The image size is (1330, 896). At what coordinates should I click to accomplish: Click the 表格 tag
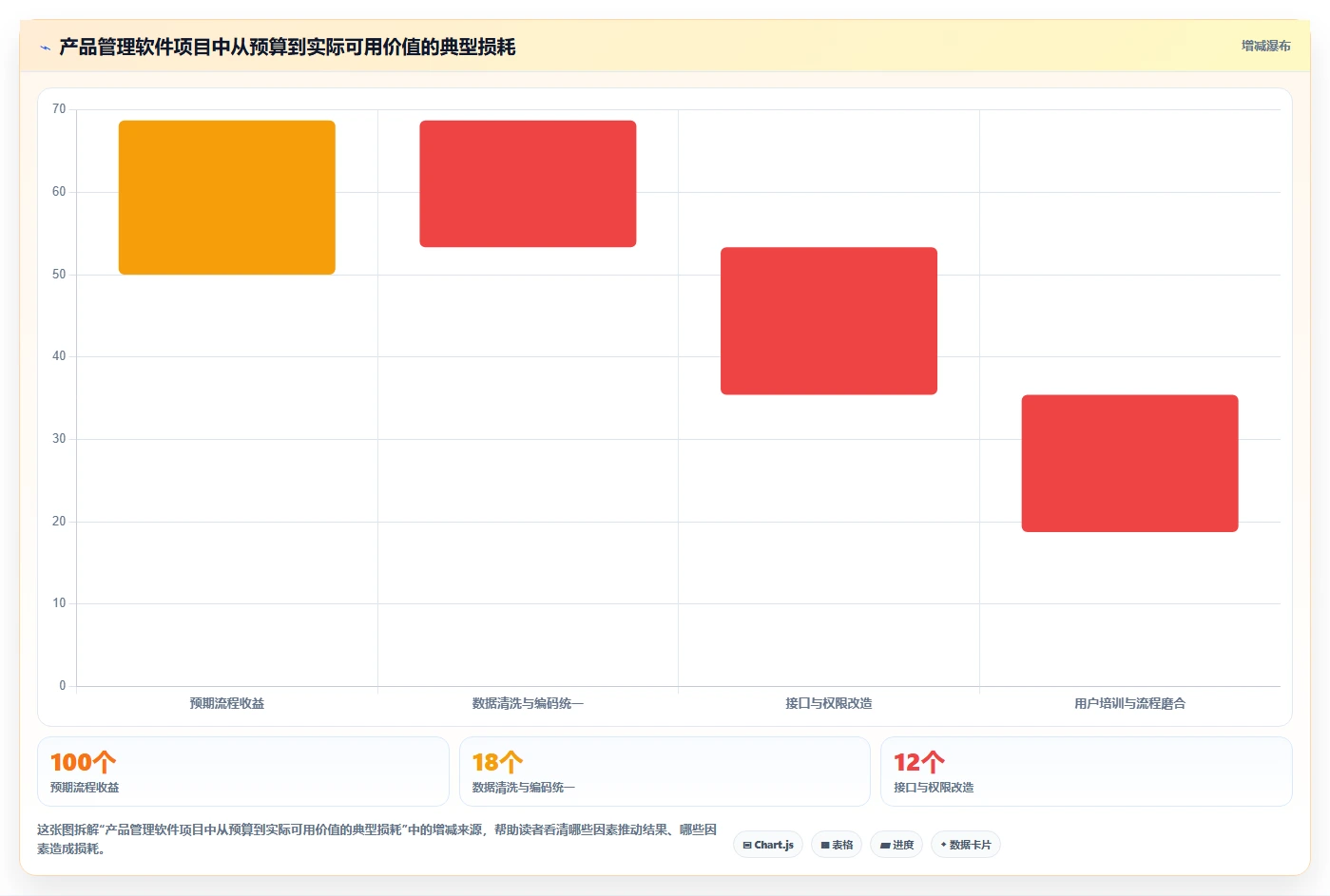click(x=837, y=845)
